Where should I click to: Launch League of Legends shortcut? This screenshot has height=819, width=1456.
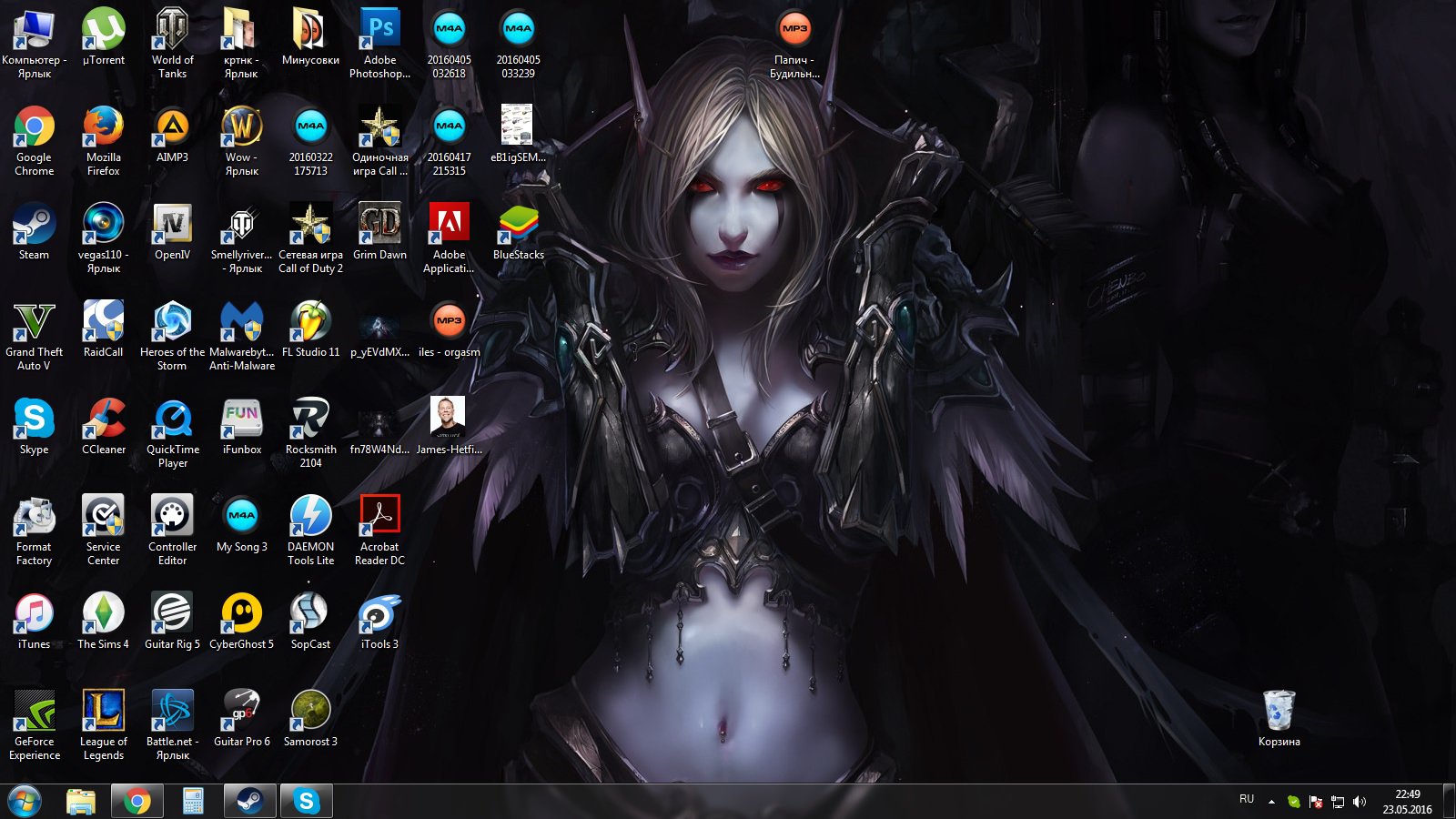pos(103,711)
